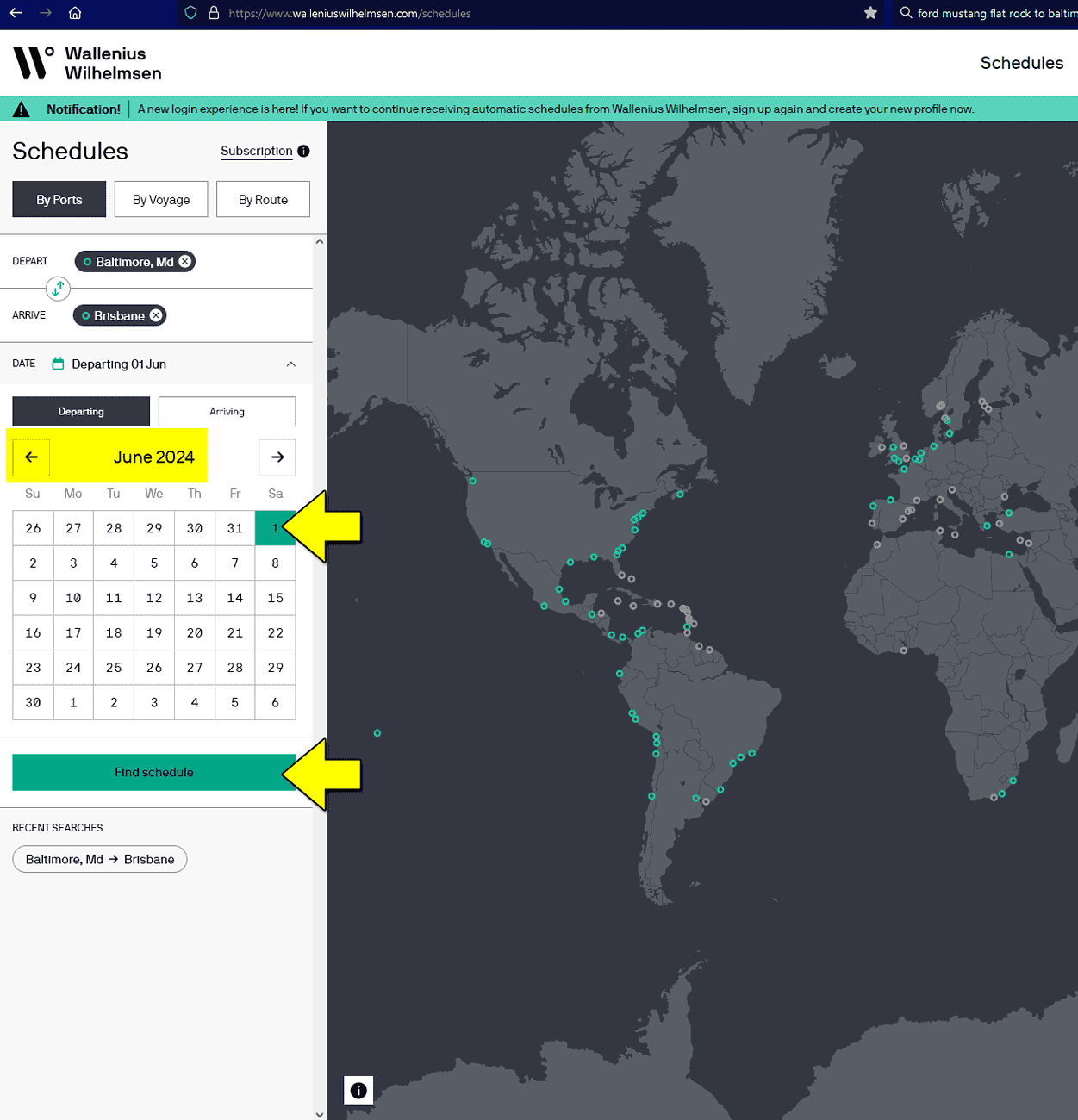1078x1120 pixels.
Task: Select June 24 on the calendar
Action: click(x=73, y=668)
